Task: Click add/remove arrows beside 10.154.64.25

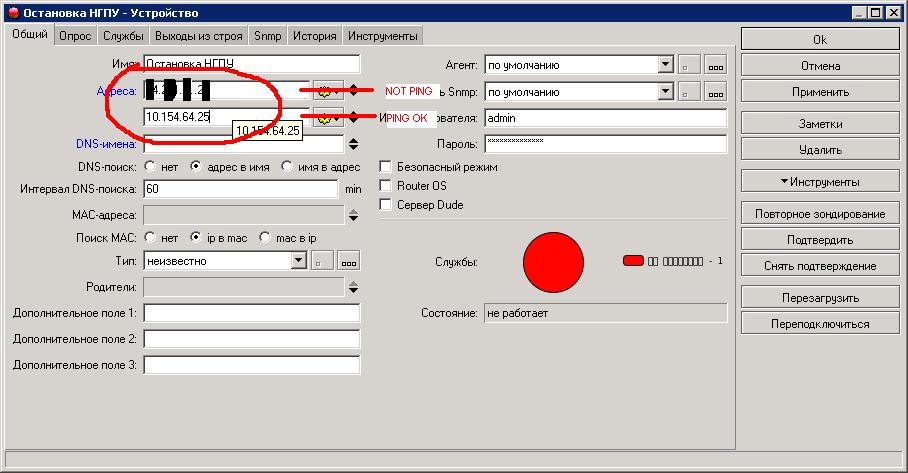Action: click(353, 118)
